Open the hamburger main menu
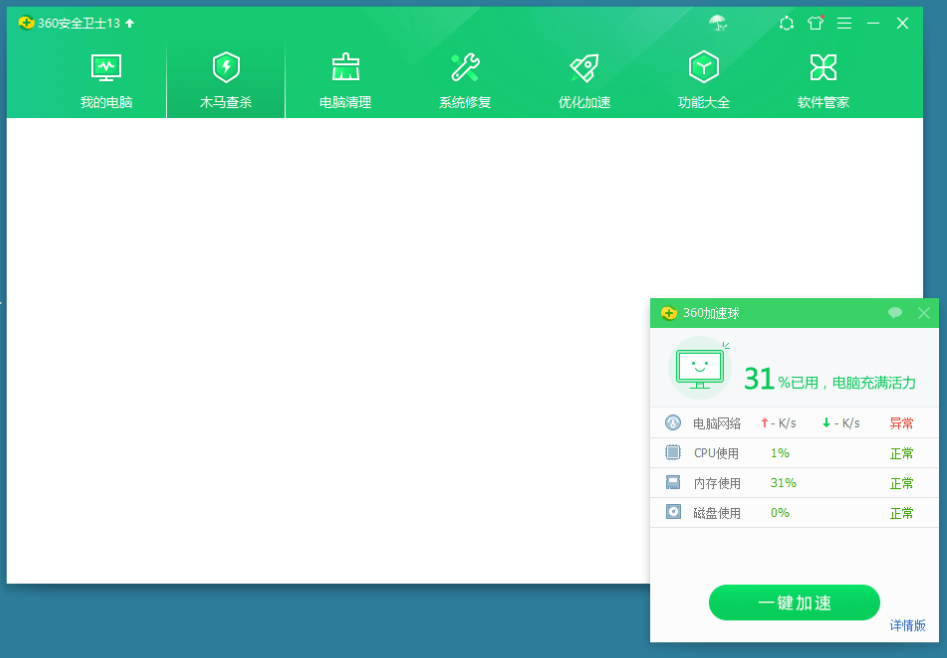 tap(843, 23)
